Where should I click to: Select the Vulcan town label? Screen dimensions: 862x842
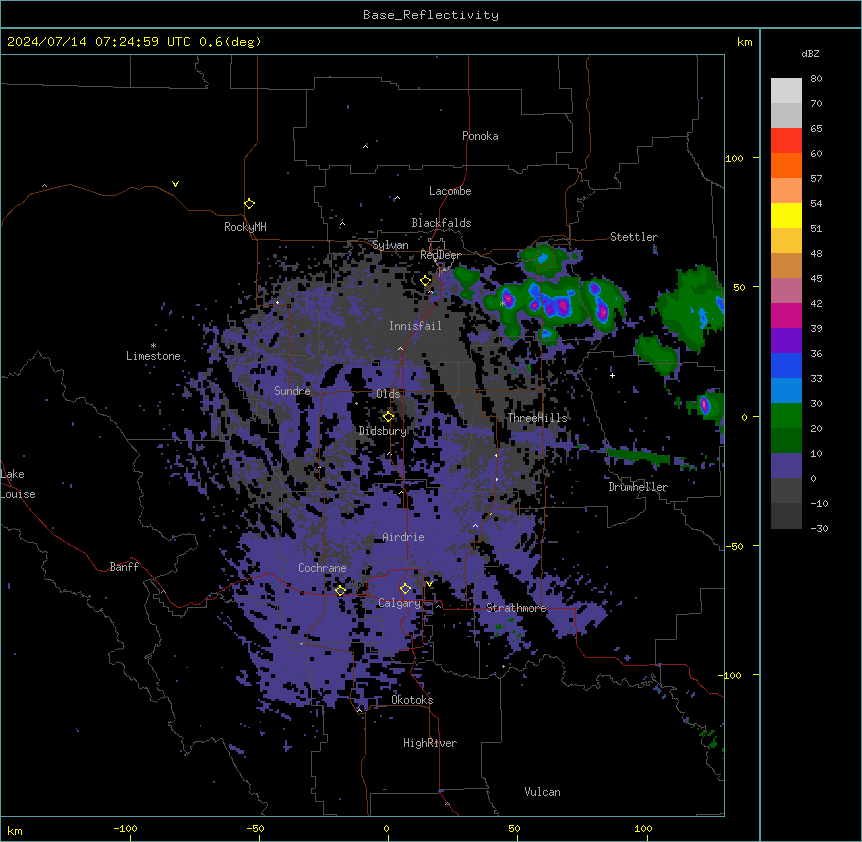click(x=542, y=792)
